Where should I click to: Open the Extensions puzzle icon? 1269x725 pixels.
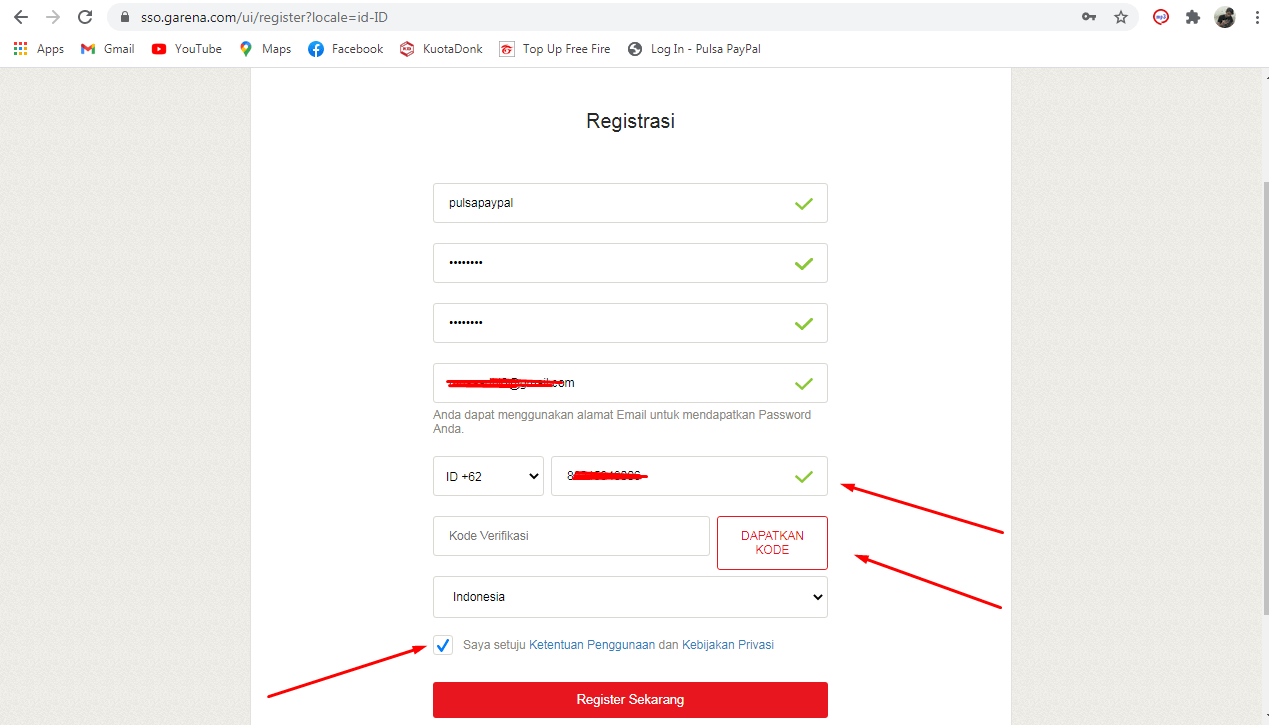coord(1193,17)
